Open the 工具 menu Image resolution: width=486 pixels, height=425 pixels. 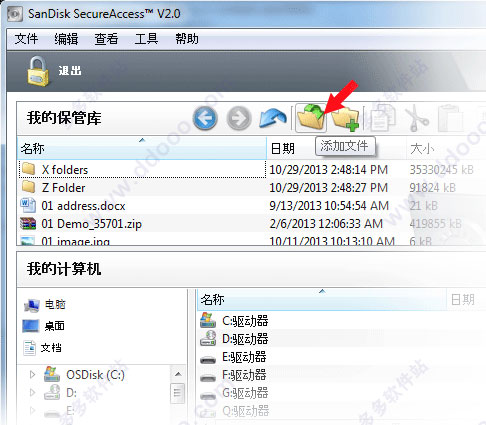(x=146, y=39)
